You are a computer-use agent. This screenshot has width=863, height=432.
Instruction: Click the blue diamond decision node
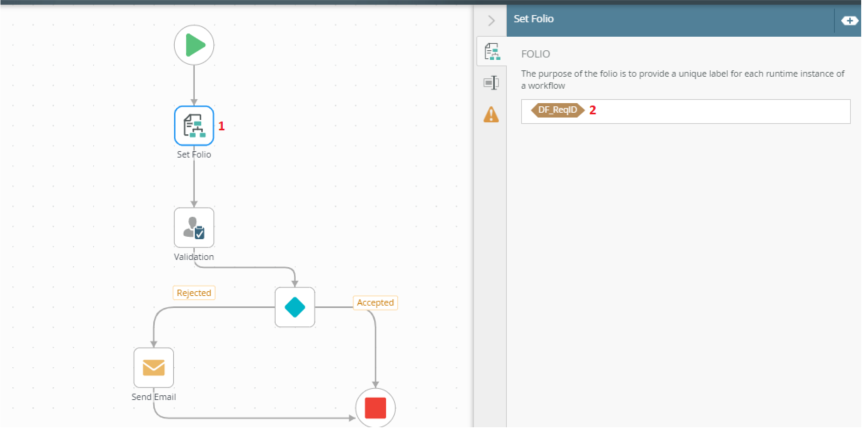(295, 307)
